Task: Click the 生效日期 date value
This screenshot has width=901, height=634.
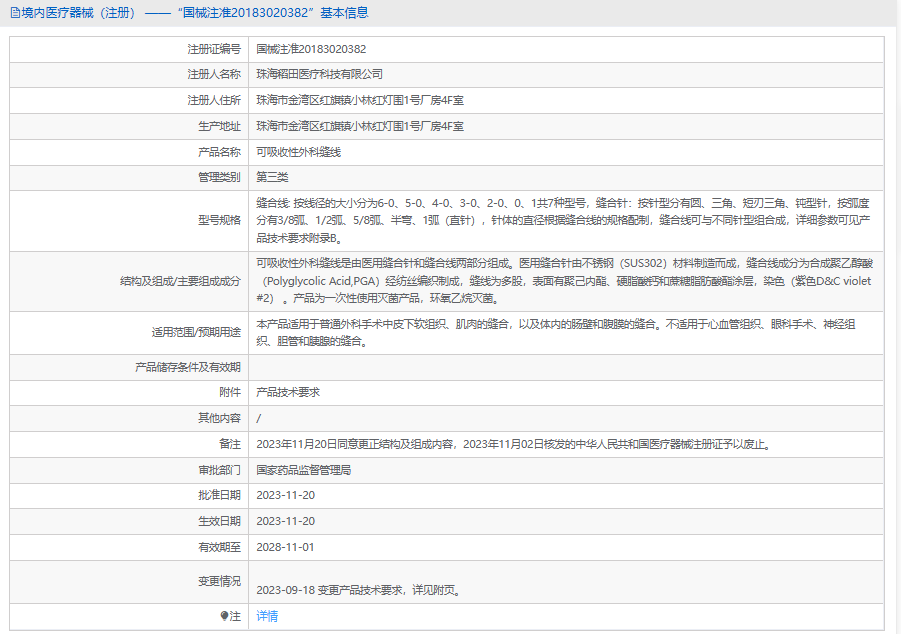Action: pos(285,522)
